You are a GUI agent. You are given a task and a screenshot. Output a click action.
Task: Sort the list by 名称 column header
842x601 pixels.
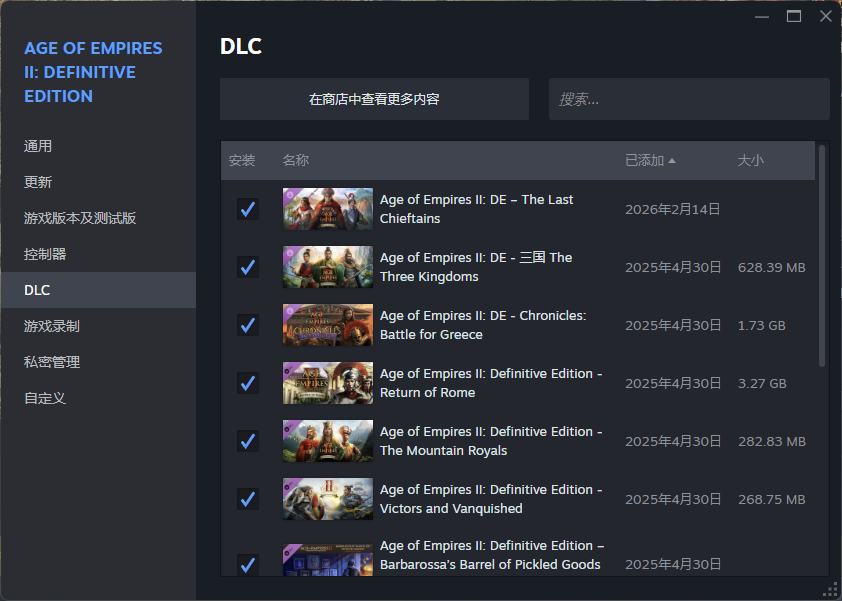tap(296, 160)
